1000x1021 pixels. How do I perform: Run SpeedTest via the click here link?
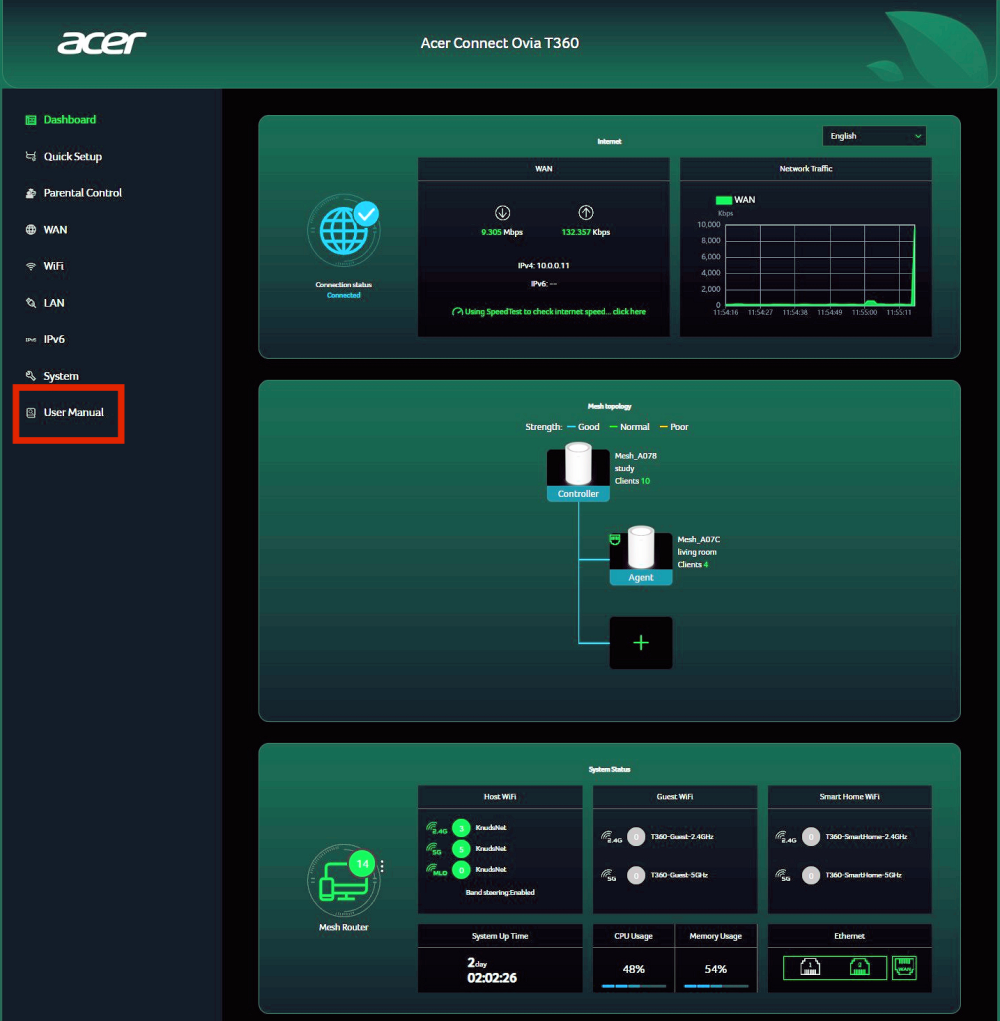629,312
